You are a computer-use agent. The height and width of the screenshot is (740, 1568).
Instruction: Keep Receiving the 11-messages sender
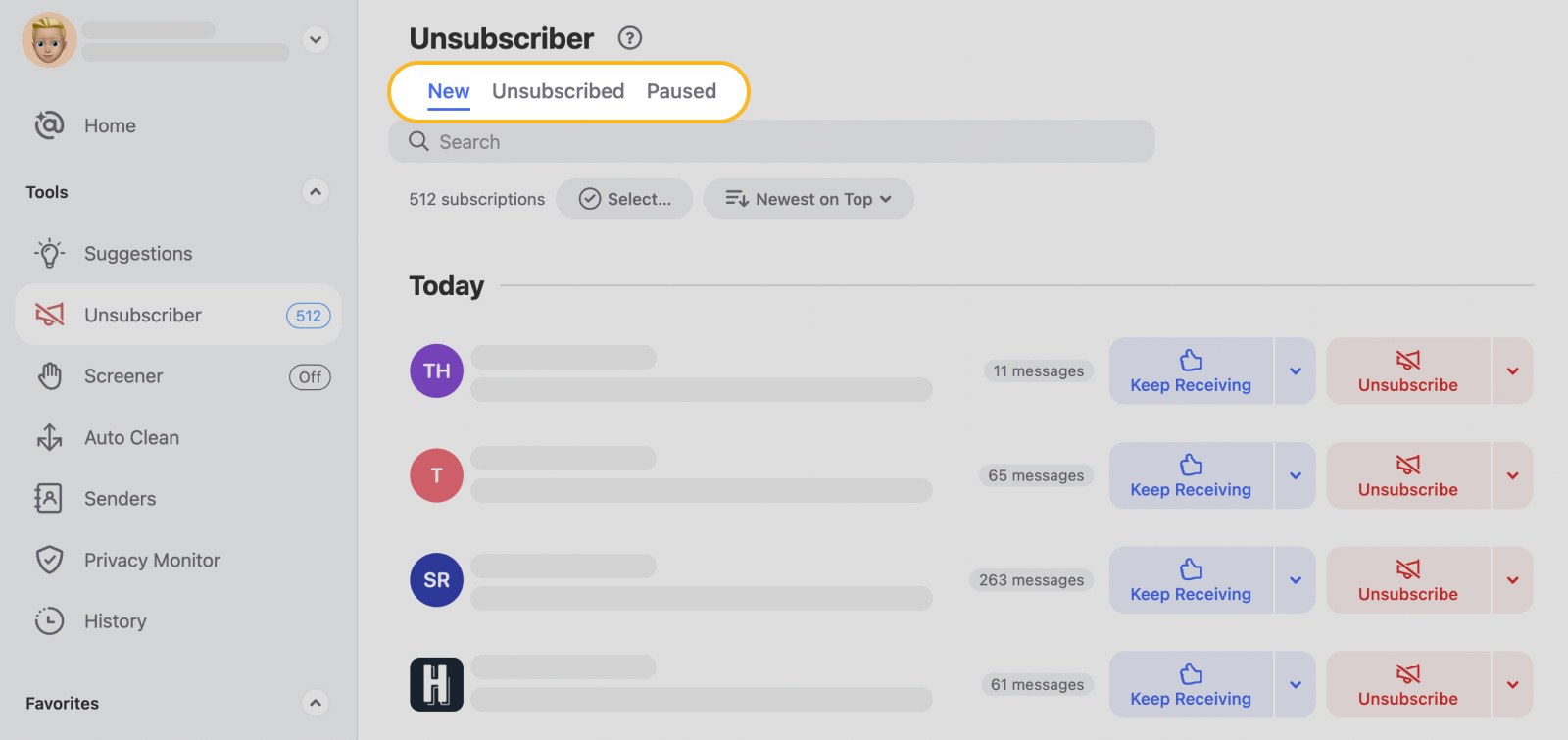tap(1190, 370)
